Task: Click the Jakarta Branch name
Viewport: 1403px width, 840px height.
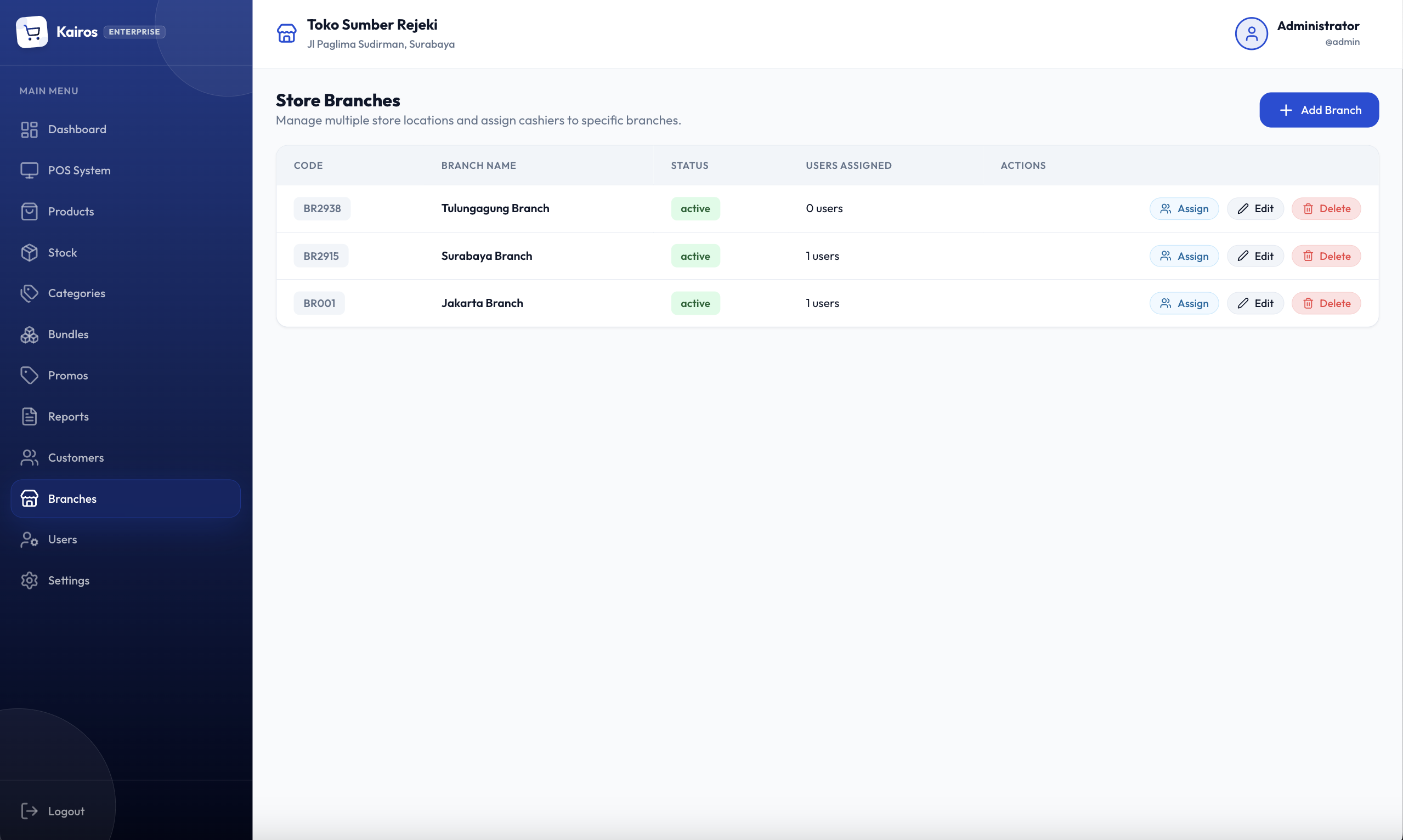Action: pos(483,303)
